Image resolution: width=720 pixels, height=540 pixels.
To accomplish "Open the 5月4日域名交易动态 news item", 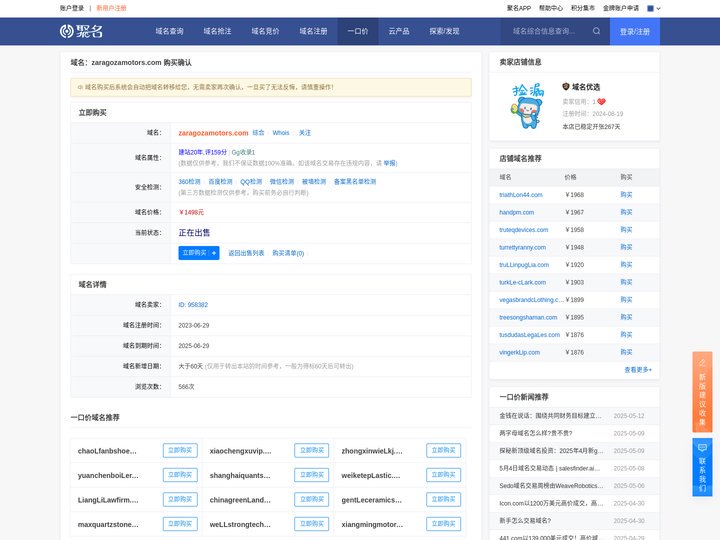I will (550, 468).
